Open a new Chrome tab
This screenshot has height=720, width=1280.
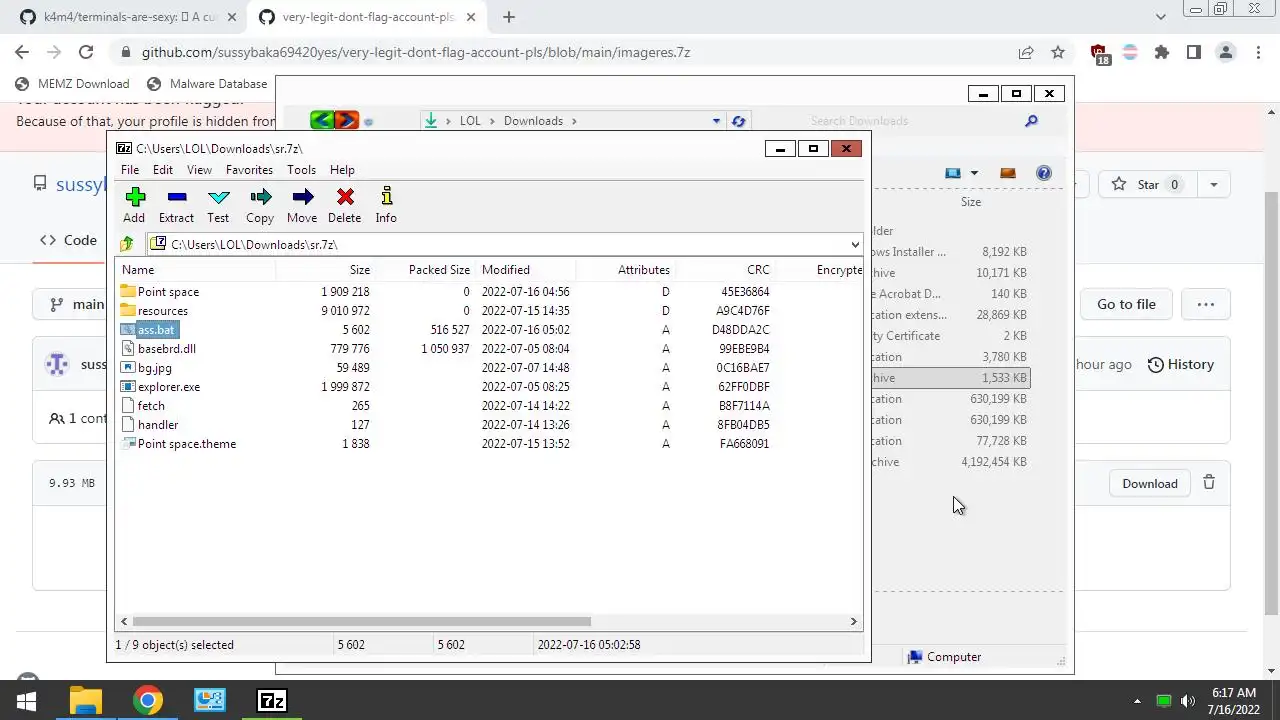[509, 17]
